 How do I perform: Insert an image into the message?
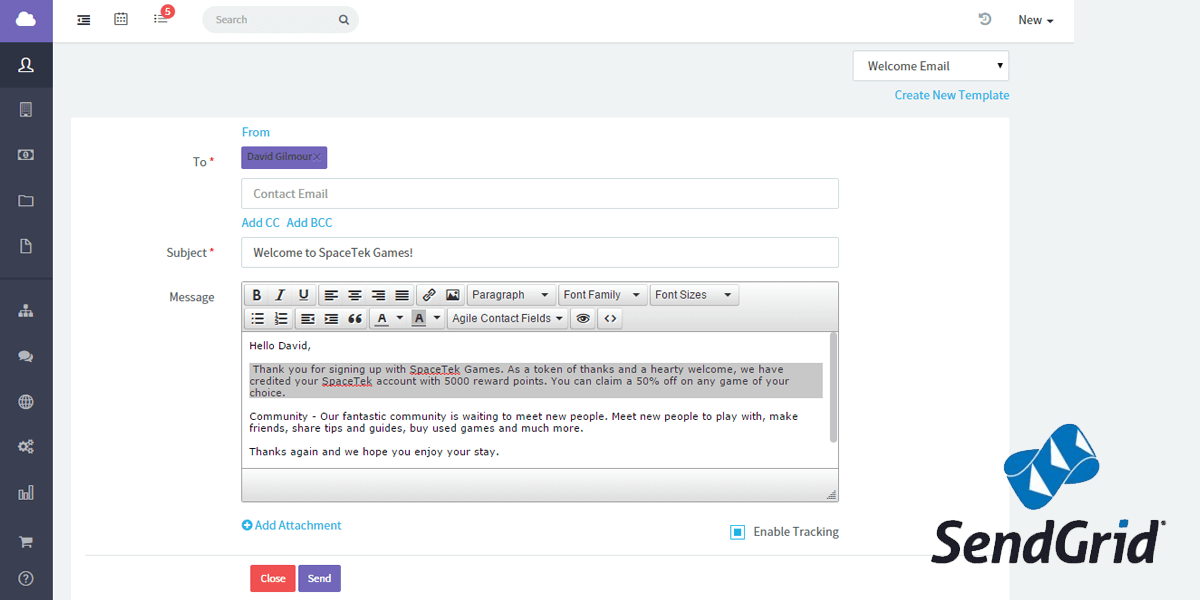[x=451, y=294]
